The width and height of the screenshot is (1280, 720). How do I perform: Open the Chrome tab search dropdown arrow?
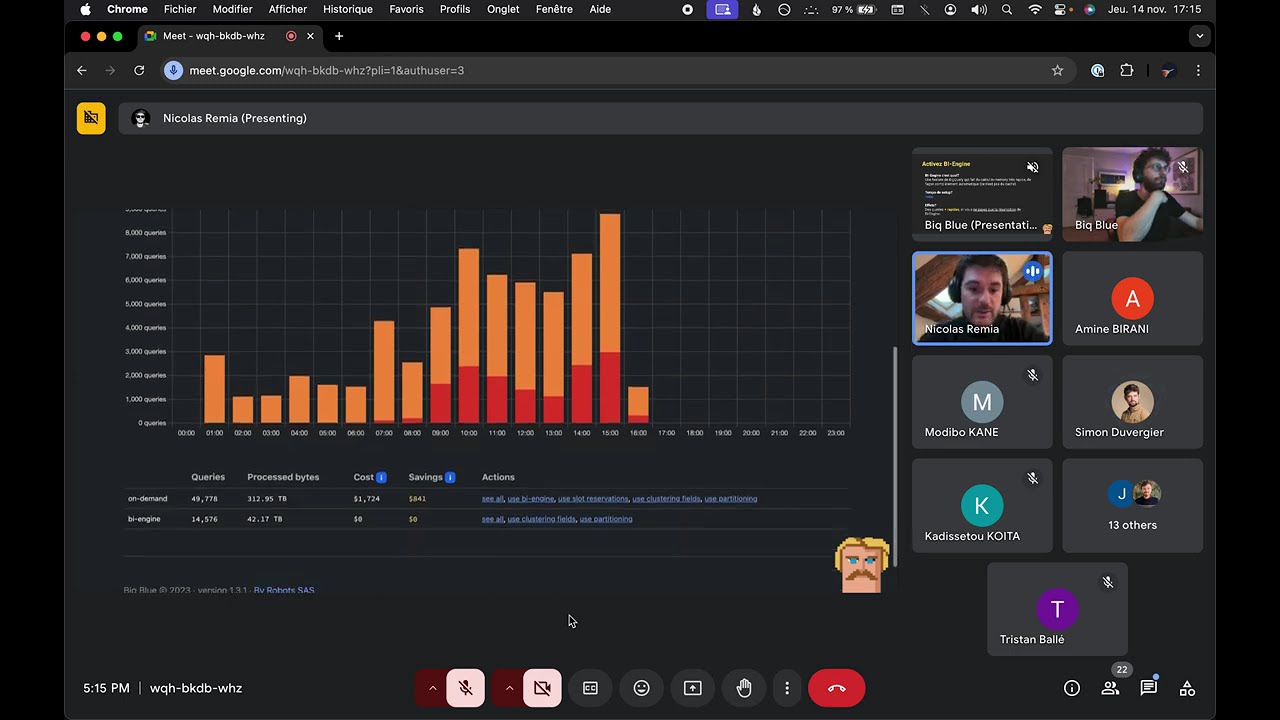(1199, 36)
